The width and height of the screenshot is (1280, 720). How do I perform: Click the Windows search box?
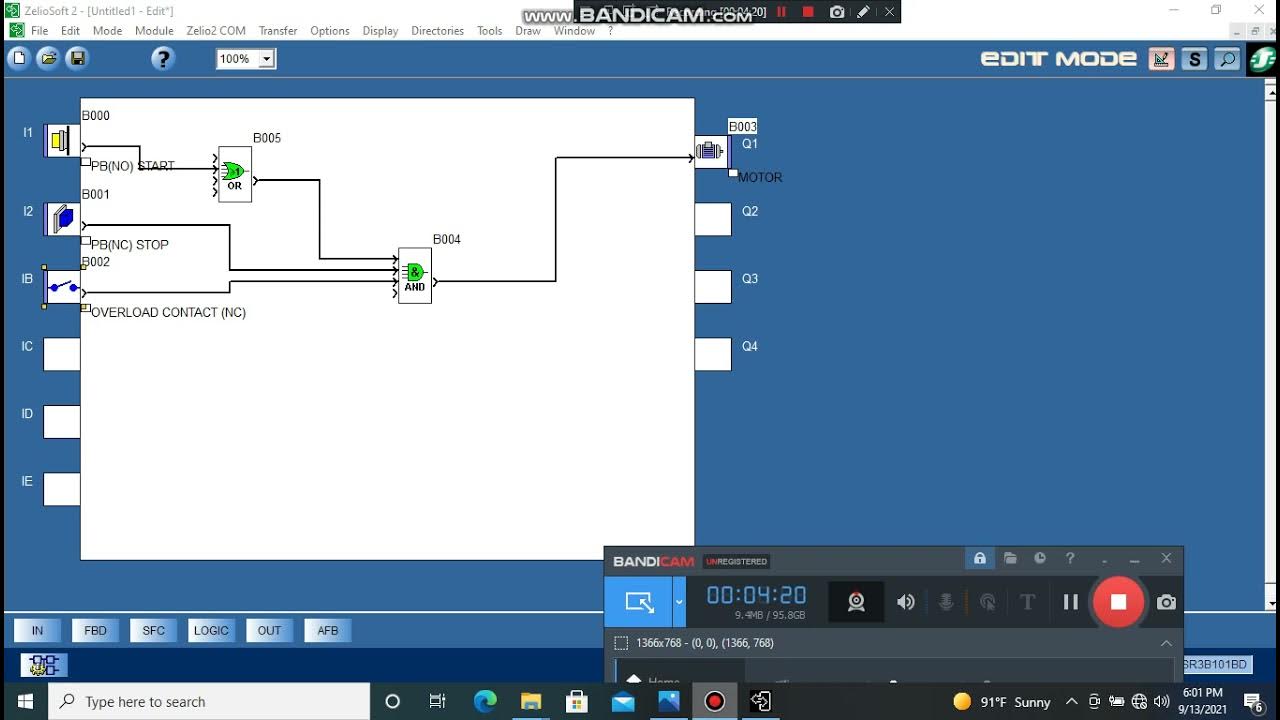pos(209,701)
